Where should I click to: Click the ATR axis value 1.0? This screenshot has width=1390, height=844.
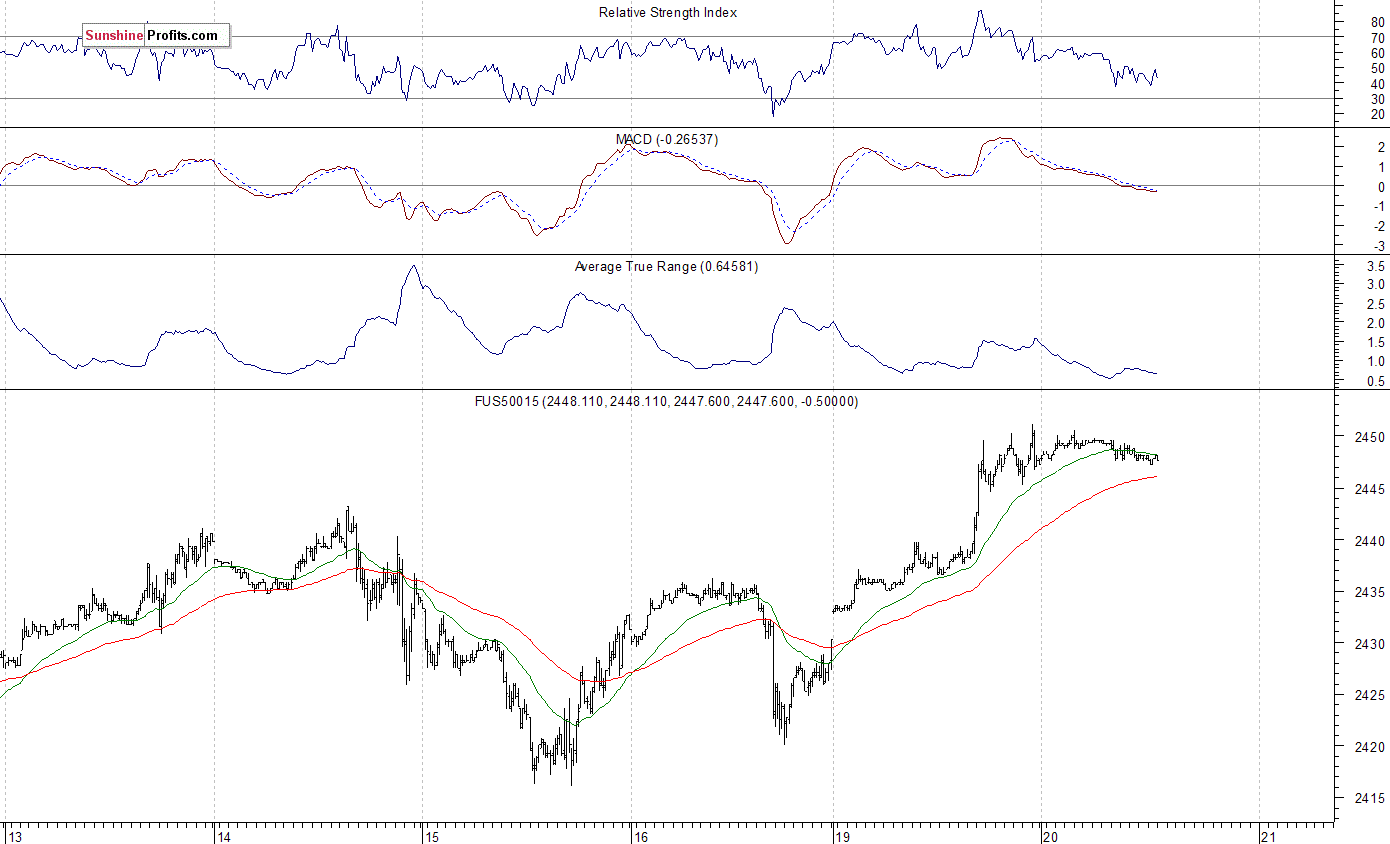(x=1375, y=362)
